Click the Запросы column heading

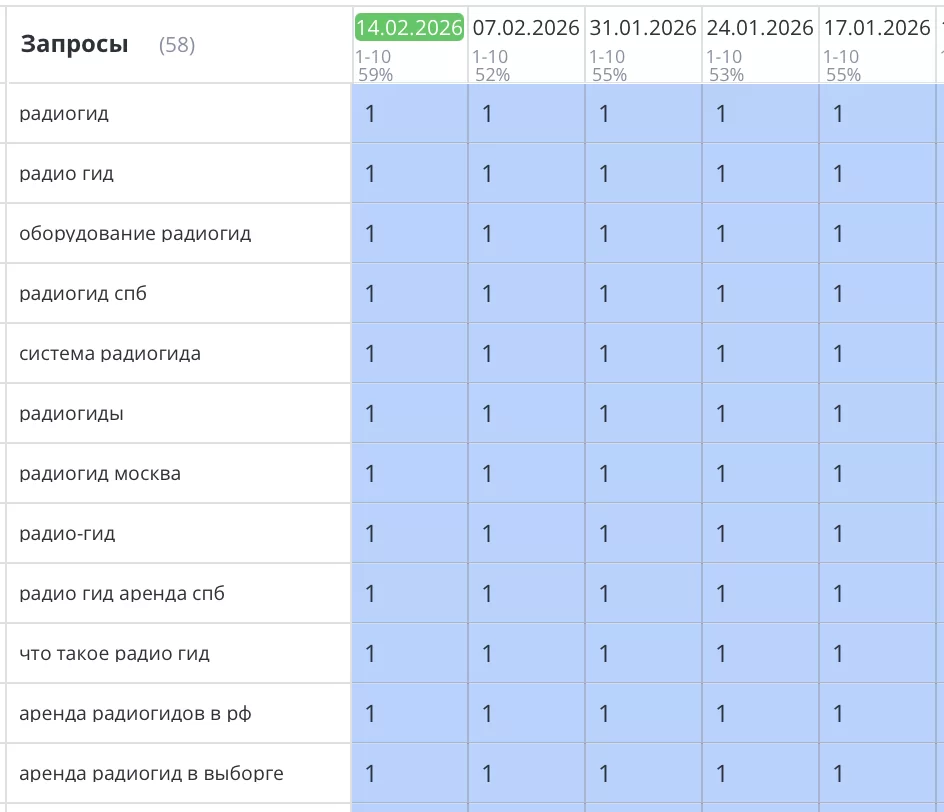74,44
